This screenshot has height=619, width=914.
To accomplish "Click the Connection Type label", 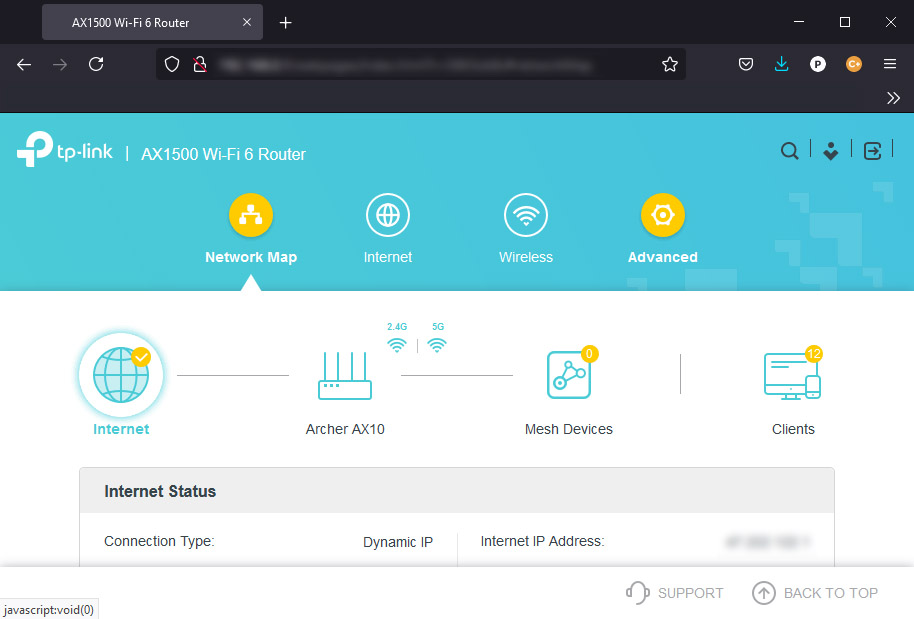I will tap(159, 541).
